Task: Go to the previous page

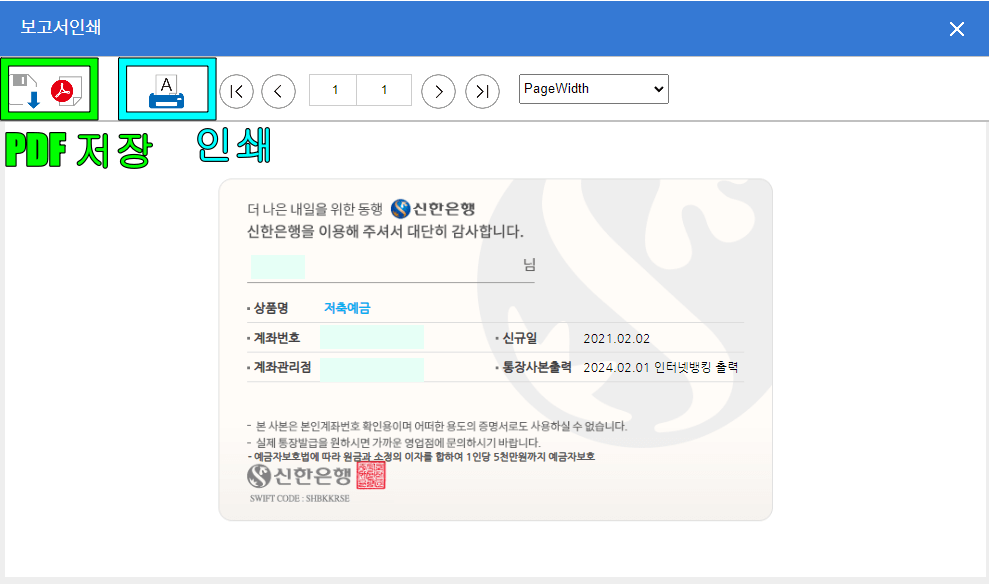Action: (x=278, y=91)
